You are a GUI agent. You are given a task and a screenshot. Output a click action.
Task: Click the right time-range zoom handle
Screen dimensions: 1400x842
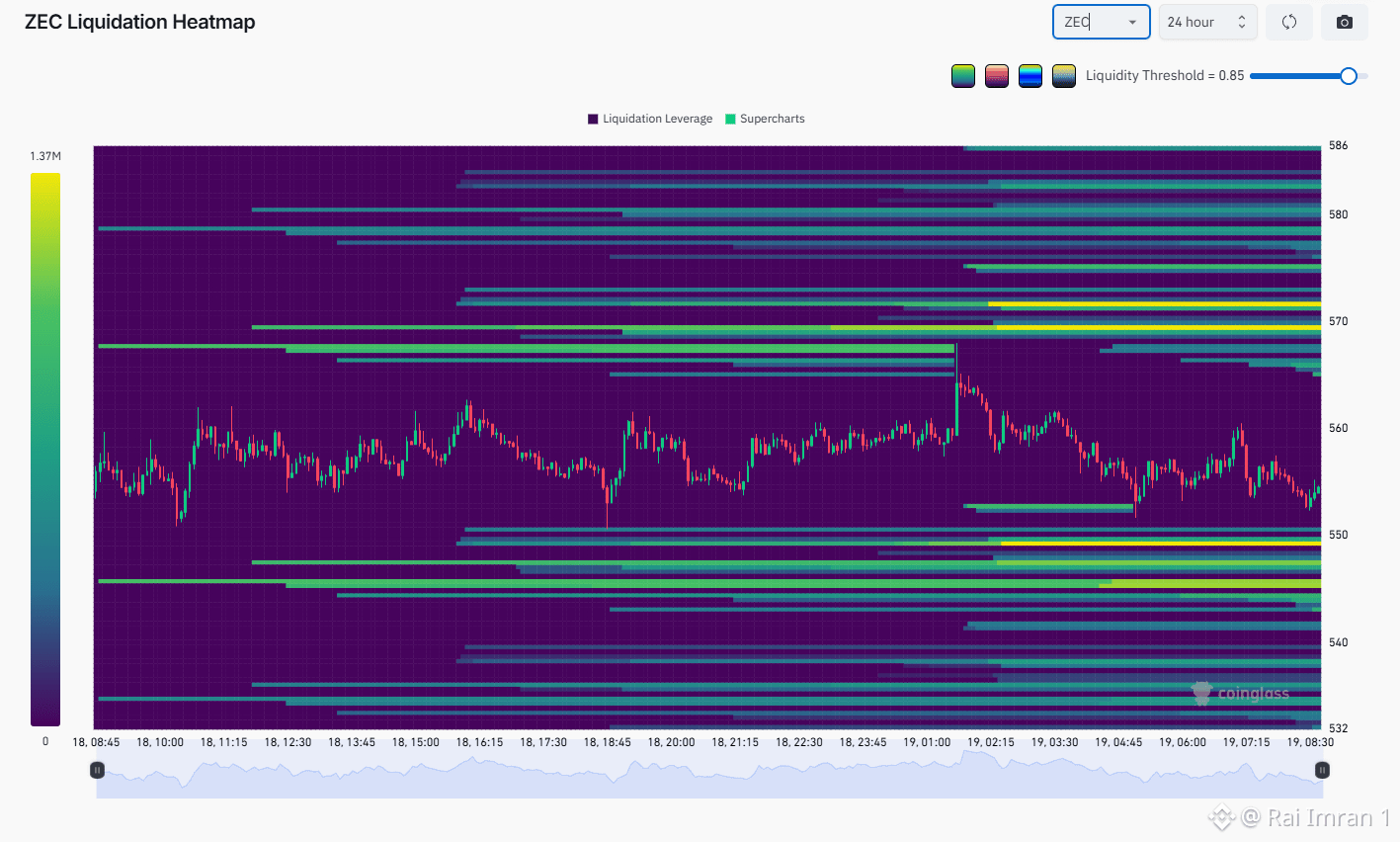tap(1322, 770)
